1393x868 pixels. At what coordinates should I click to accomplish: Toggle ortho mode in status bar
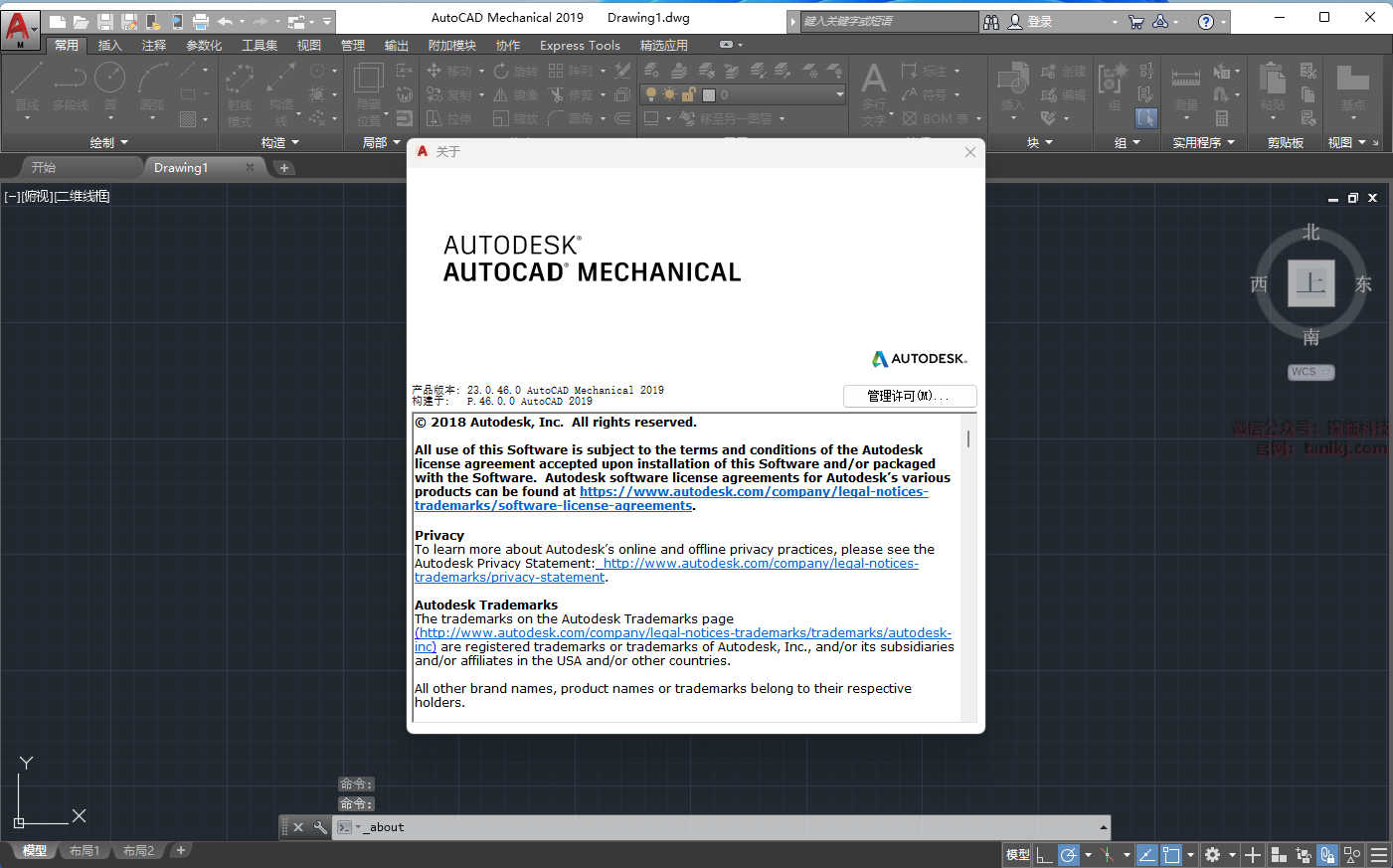tap(1043, 855)
